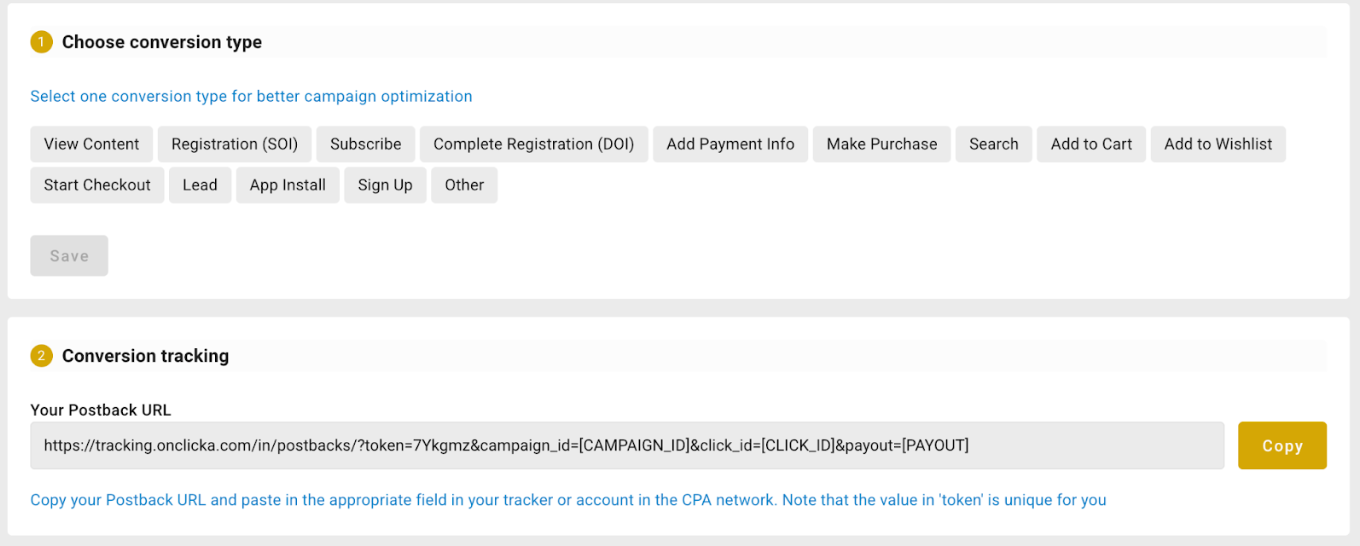Select the Sign Up conversion type
Screen dimensions: 1360x546
(x=385, y=185)
